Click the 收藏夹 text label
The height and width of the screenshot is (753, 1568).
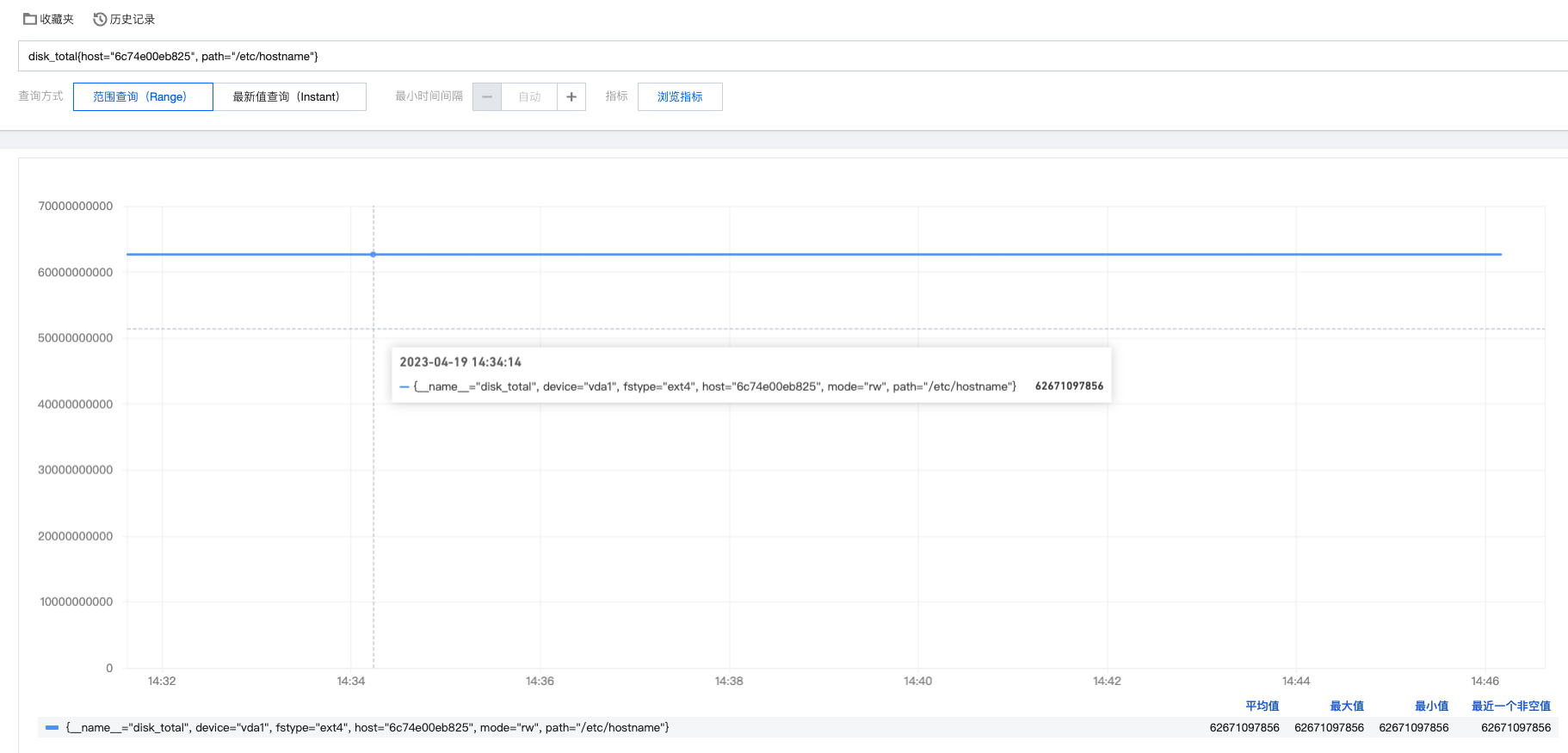click(x=57, y=19)
